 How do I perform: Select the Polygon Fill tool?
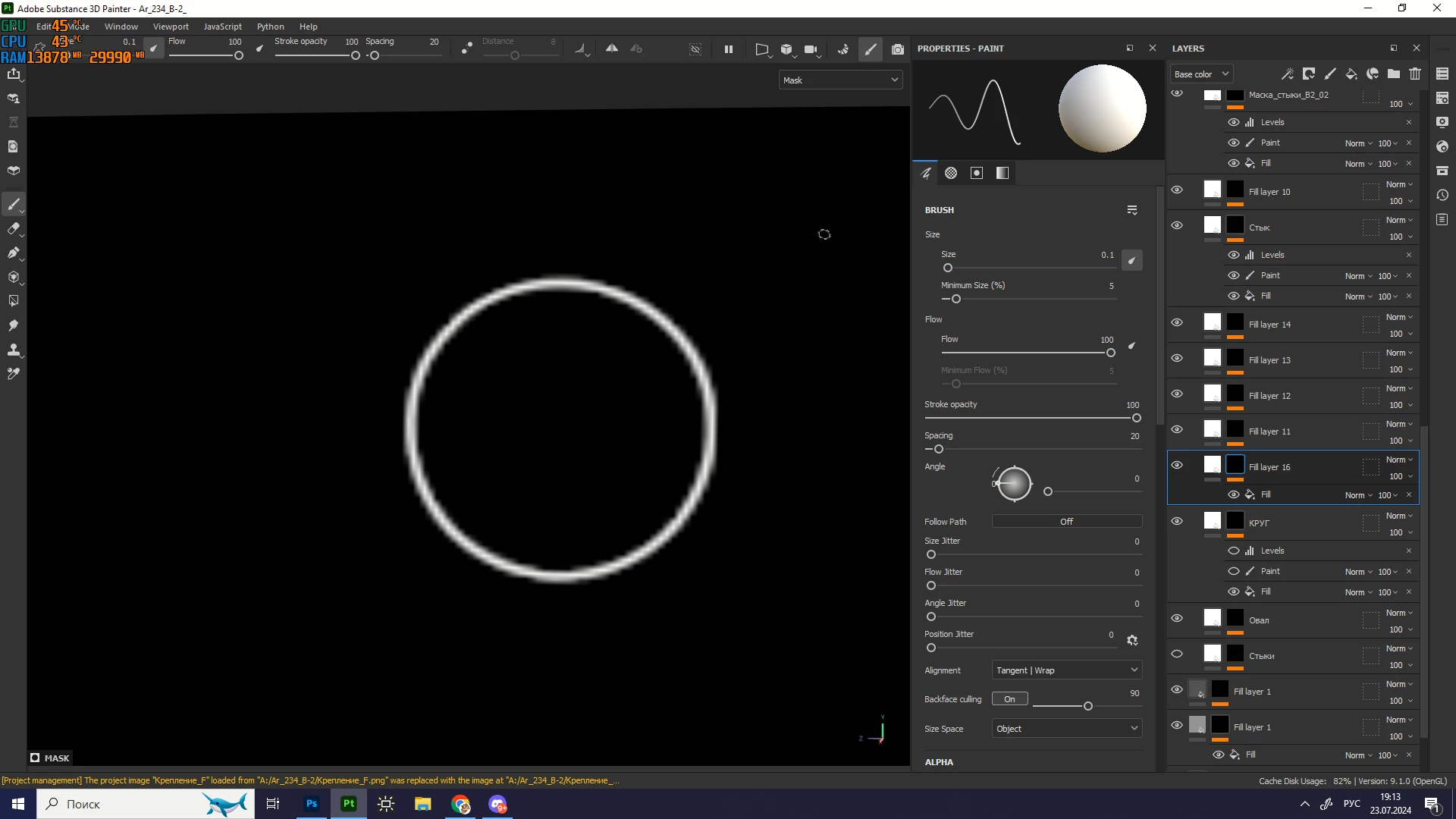click(x=14, y=301)
